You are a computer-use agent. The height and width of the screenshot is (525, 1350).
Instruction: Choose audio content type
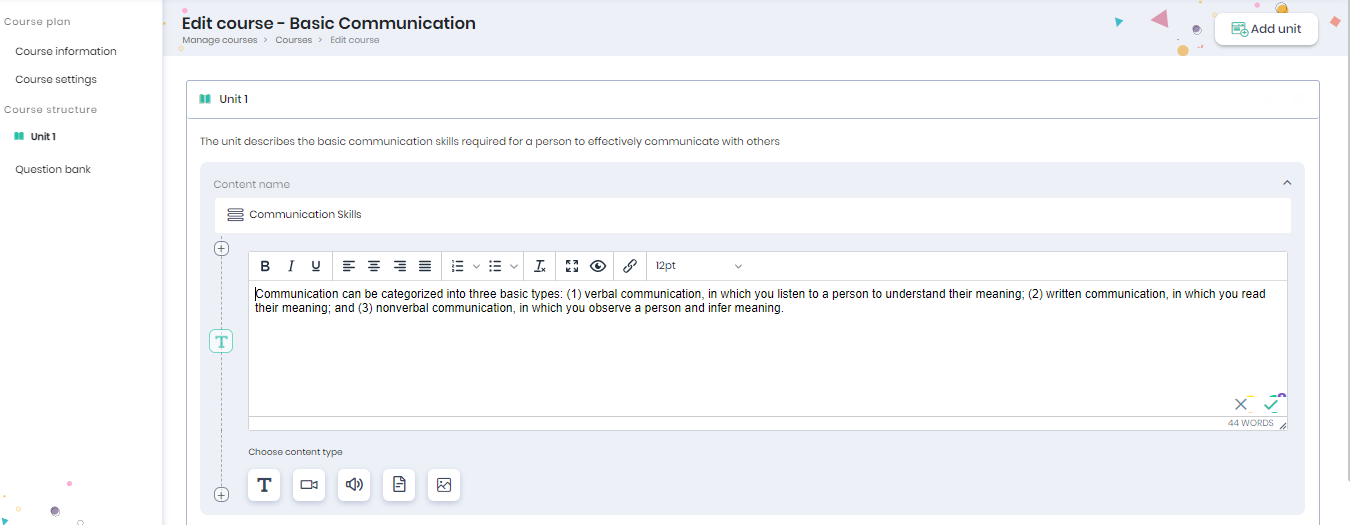click(x=354, y=485)
